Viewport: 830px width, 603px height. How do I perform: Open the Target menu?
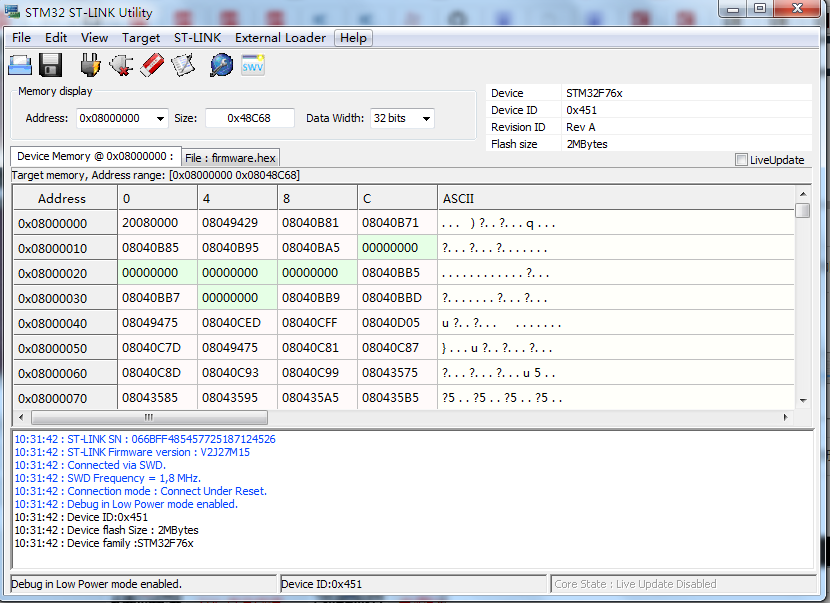click(x=141, y=38)
